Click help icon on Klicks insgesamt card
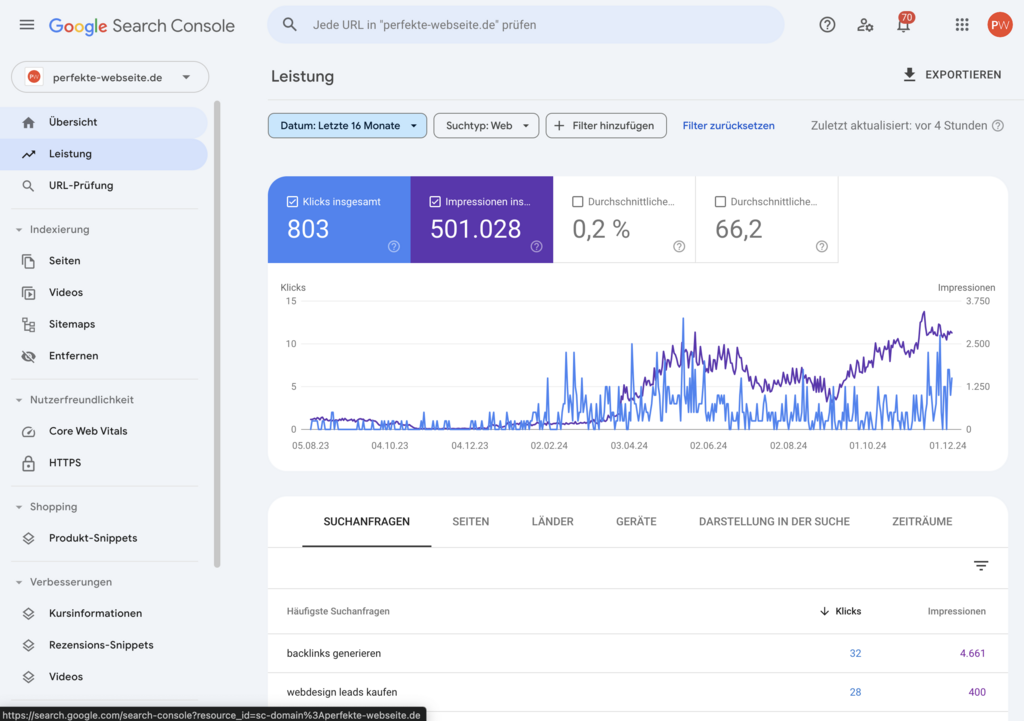This screenshot has width=1024, height=721. tap(394, 246)
